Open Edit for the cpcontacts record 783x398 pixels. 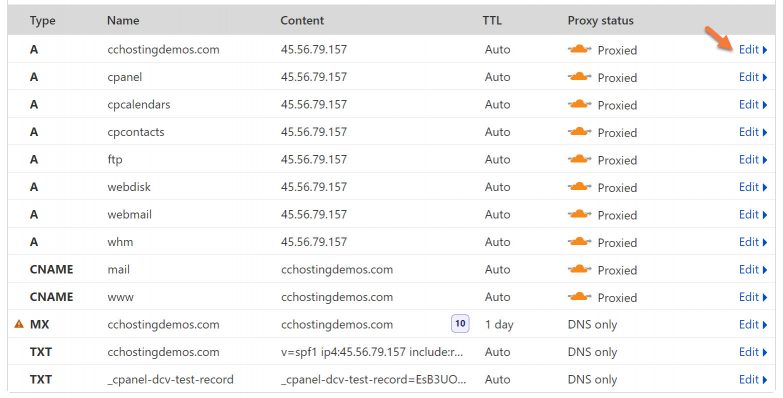point(753,132)
